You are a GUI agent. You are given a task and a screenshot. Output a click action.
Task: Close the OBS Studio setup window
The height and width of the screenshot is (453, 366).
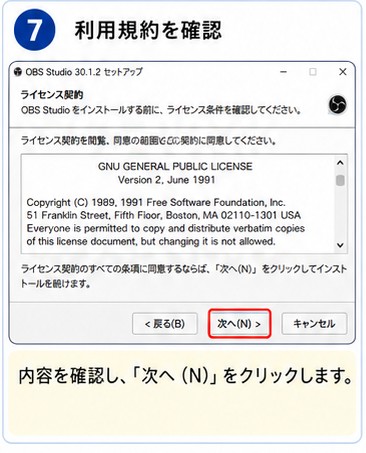click(343, 72)
